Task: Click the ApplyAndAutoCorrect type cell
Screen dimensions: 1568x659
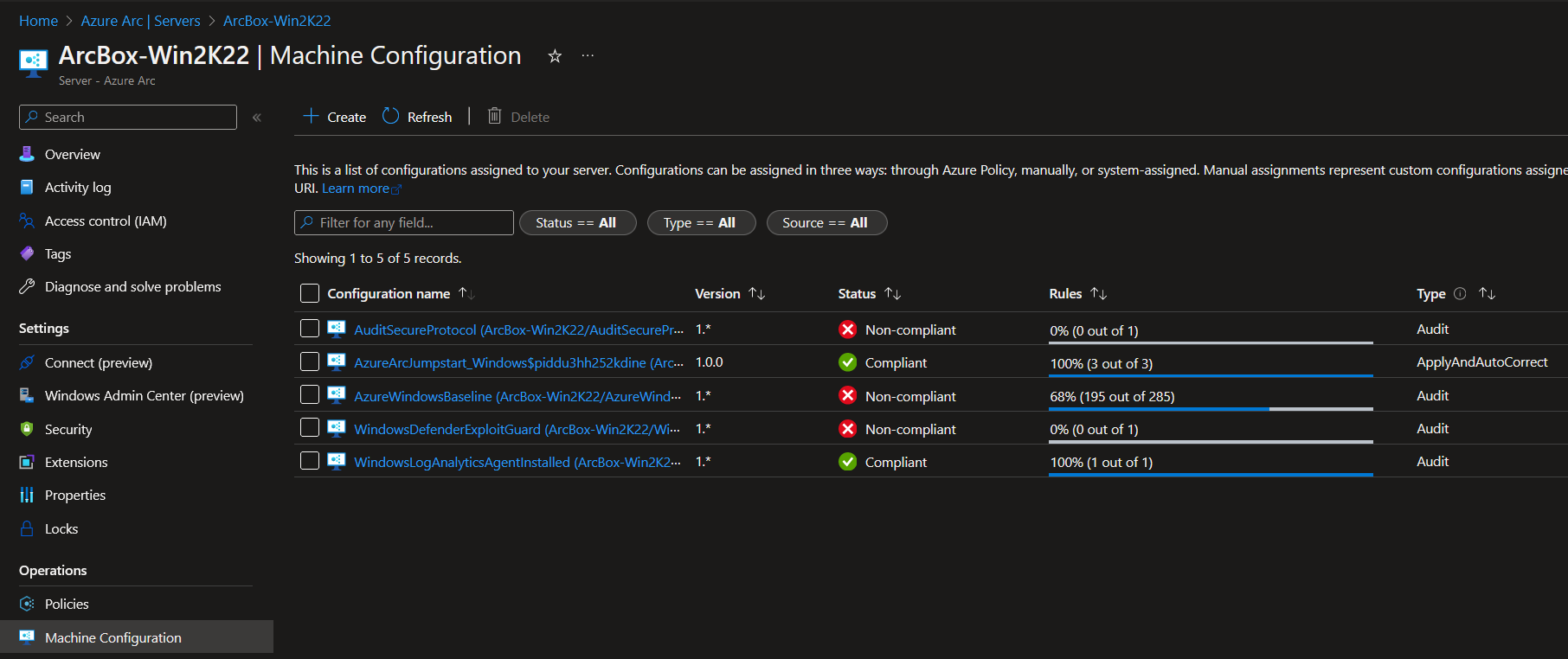Action: click(x=1481, y=361)
